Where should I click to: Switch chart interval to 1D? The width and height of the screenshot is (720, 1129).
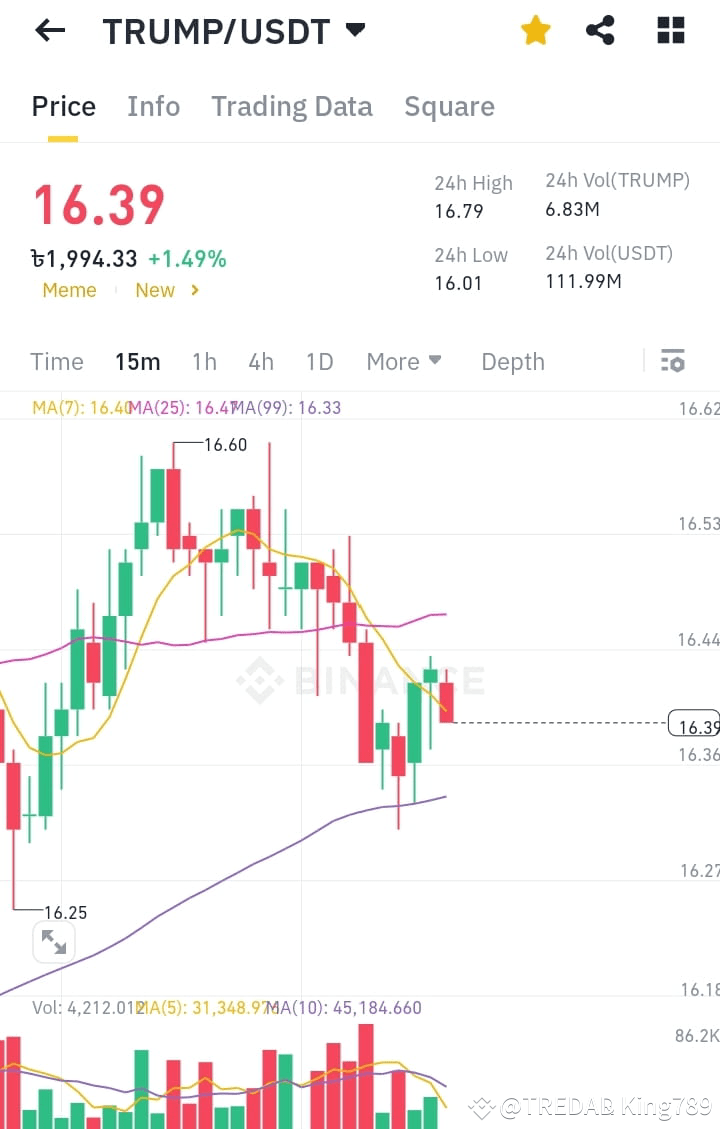[319, 362]
